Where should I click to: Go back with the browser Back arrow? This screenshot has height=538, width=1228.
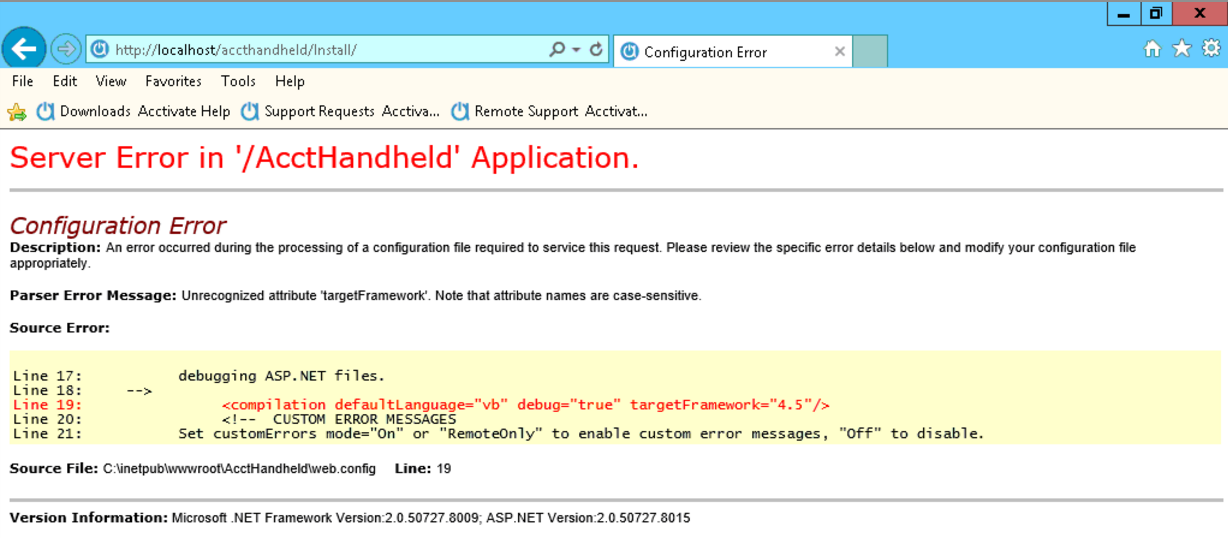(x=24, y=48)
